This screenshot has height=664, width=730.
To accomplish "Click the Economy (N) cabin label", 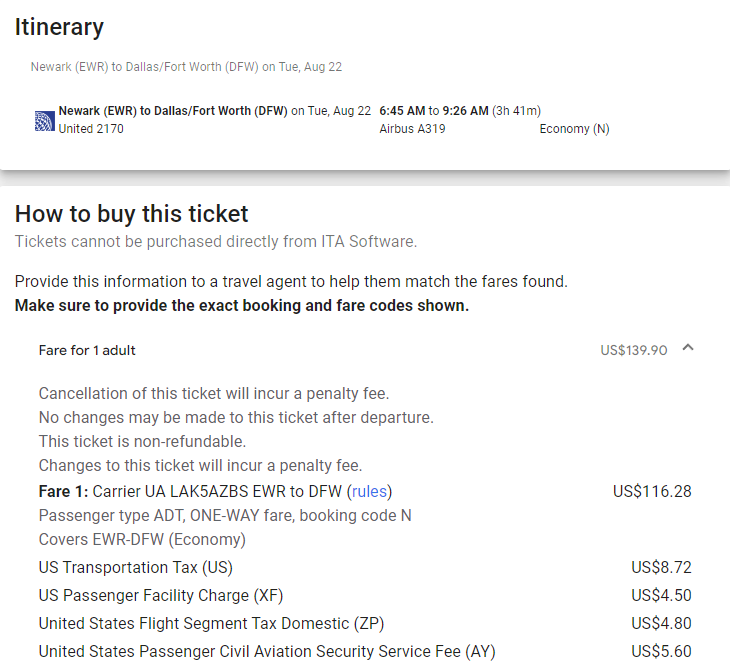I will pos(574,129).
